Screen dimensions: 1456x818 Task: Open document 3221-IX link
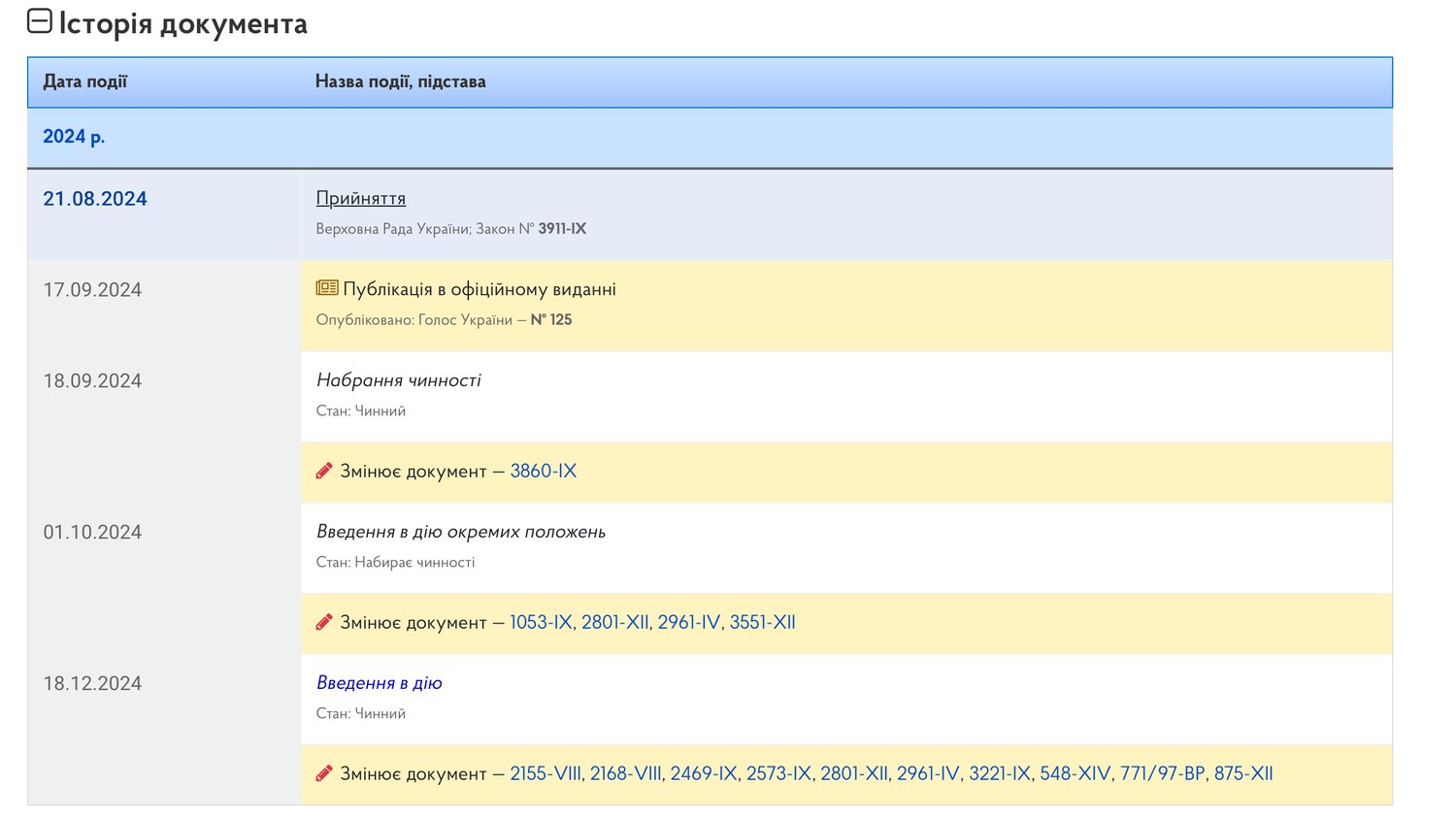[x=1000, y=773]
